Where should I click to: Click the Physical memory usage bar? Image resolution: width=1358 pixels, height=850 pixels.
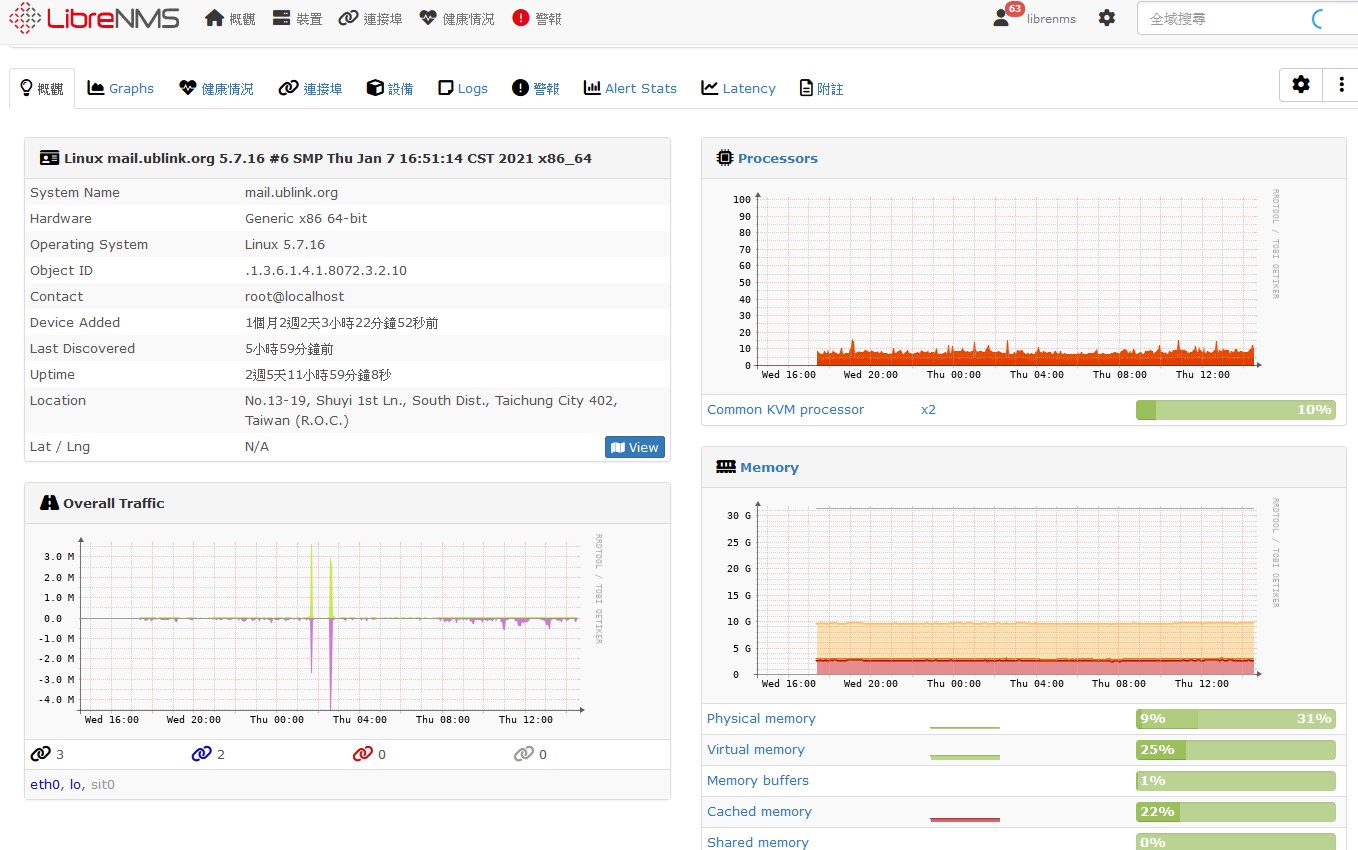pyautogui.click(x=1235, y=718)
